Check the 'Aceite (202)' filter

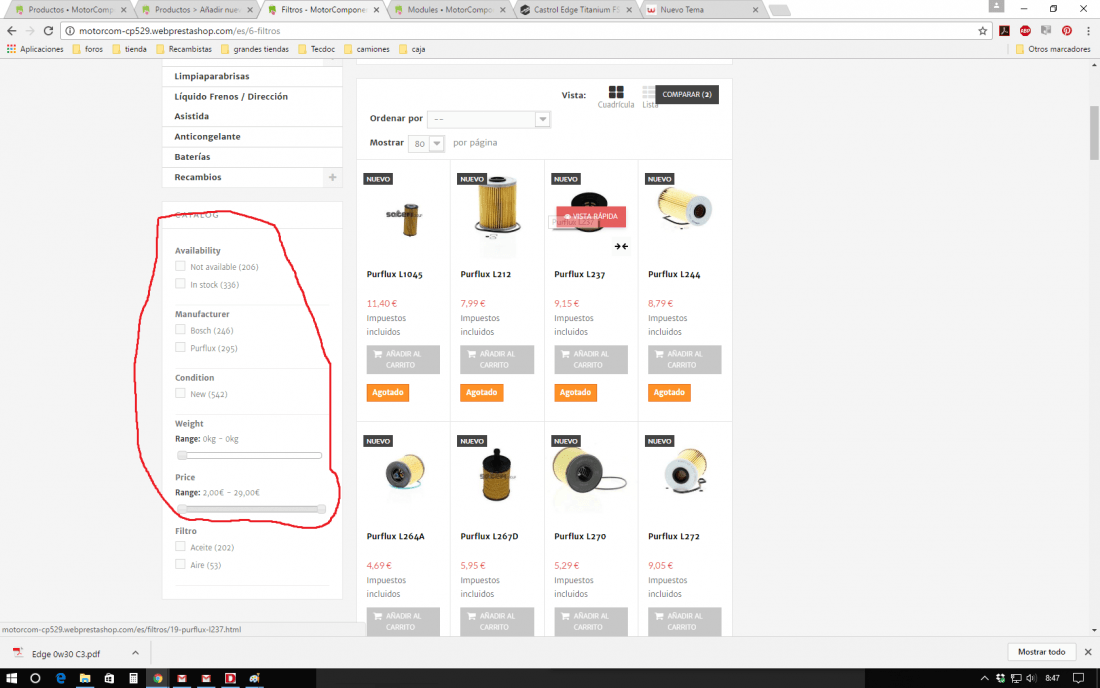[180, 546]
